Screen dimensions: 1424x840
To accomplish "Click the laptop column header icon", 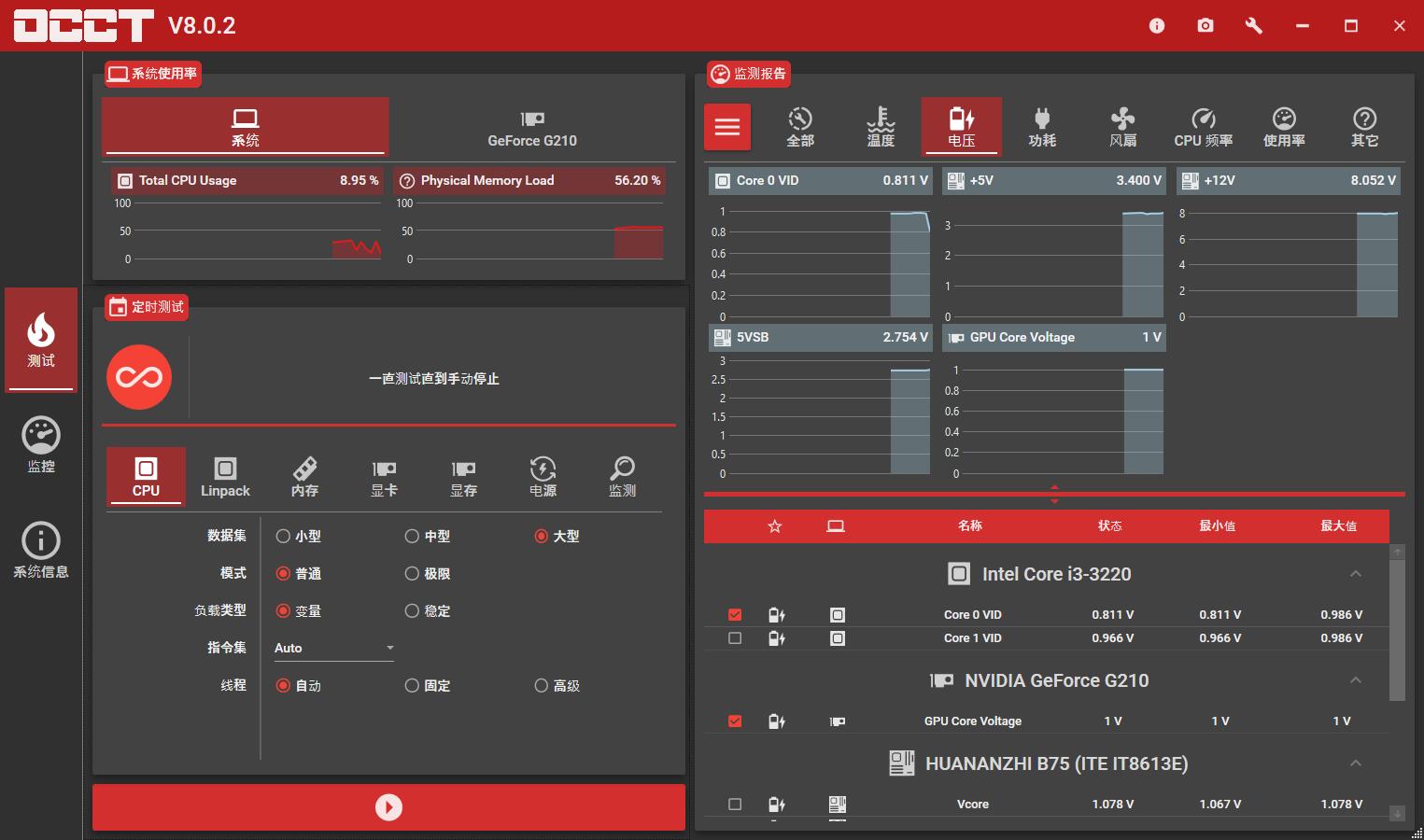I will [836, 526].
